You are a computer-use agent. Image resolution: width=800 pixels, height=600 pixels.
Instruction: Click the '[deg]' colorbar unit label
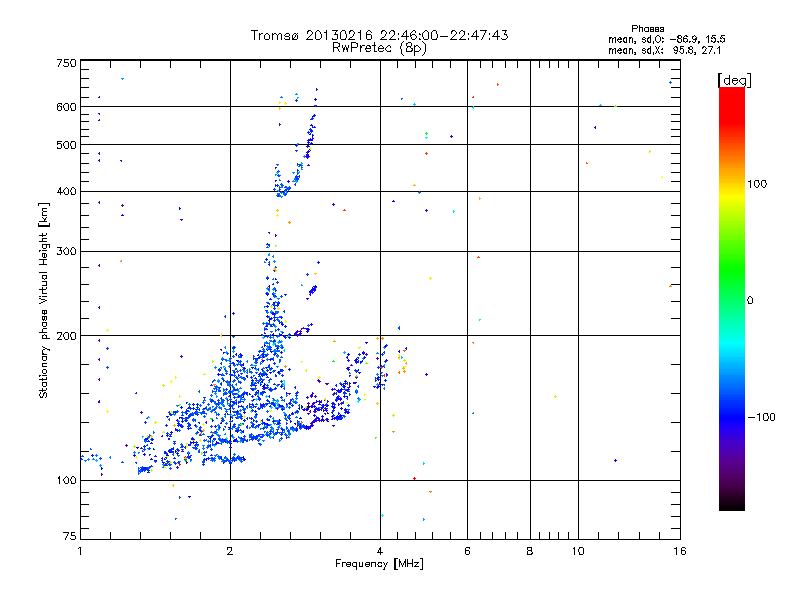pyautogui.click(x=734, y=80)
